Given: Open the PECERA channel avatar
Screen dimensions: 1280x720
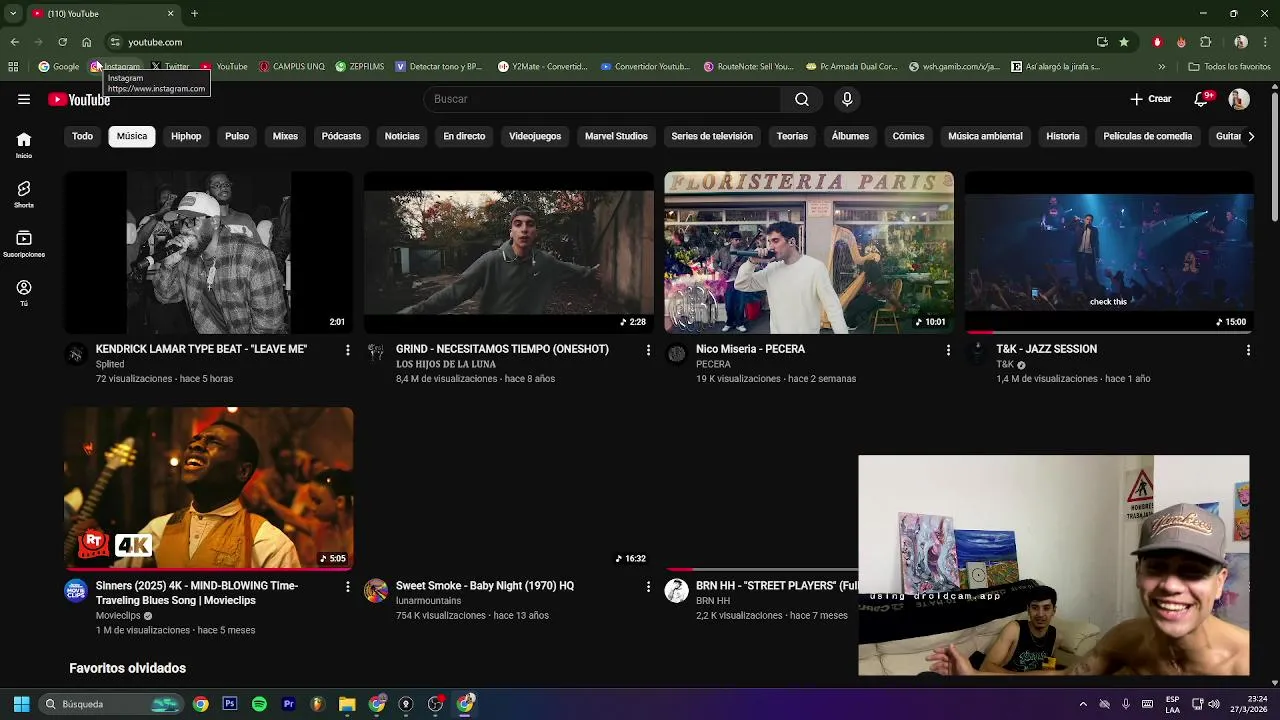Looking at the screenshot, I should (677, 354).
